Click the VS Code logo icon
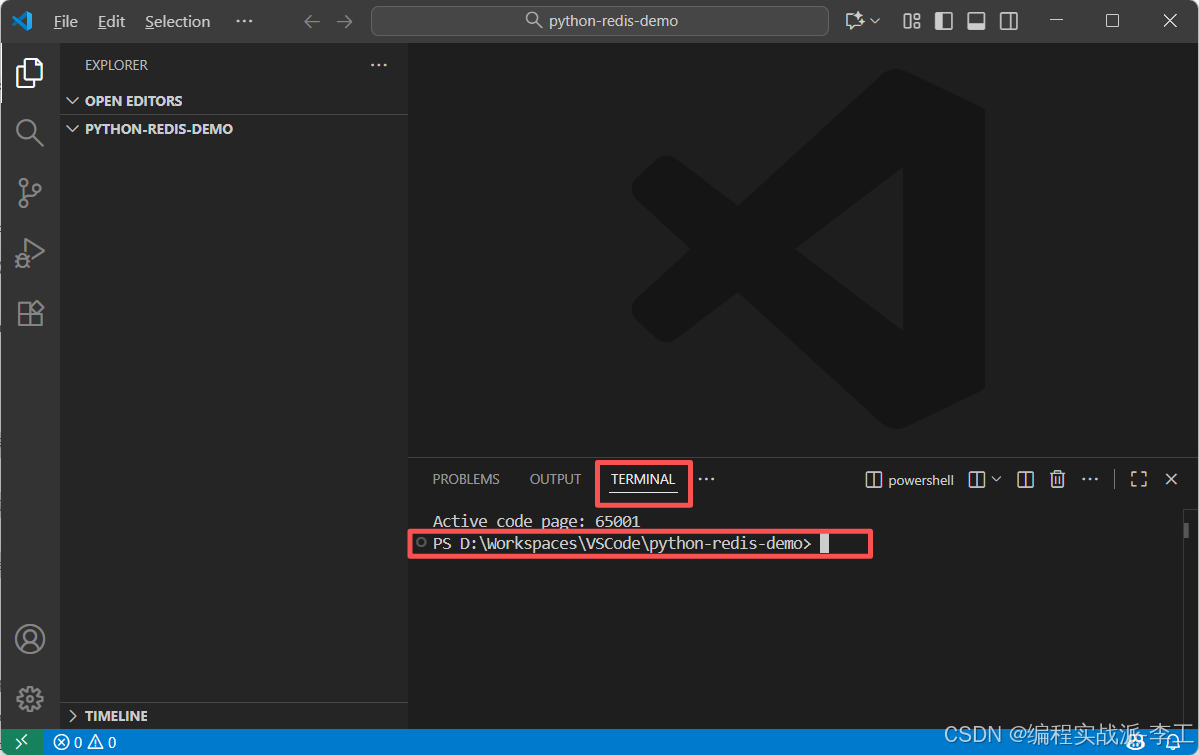Viewport: 1199px width, 755px height. [22, 21]
